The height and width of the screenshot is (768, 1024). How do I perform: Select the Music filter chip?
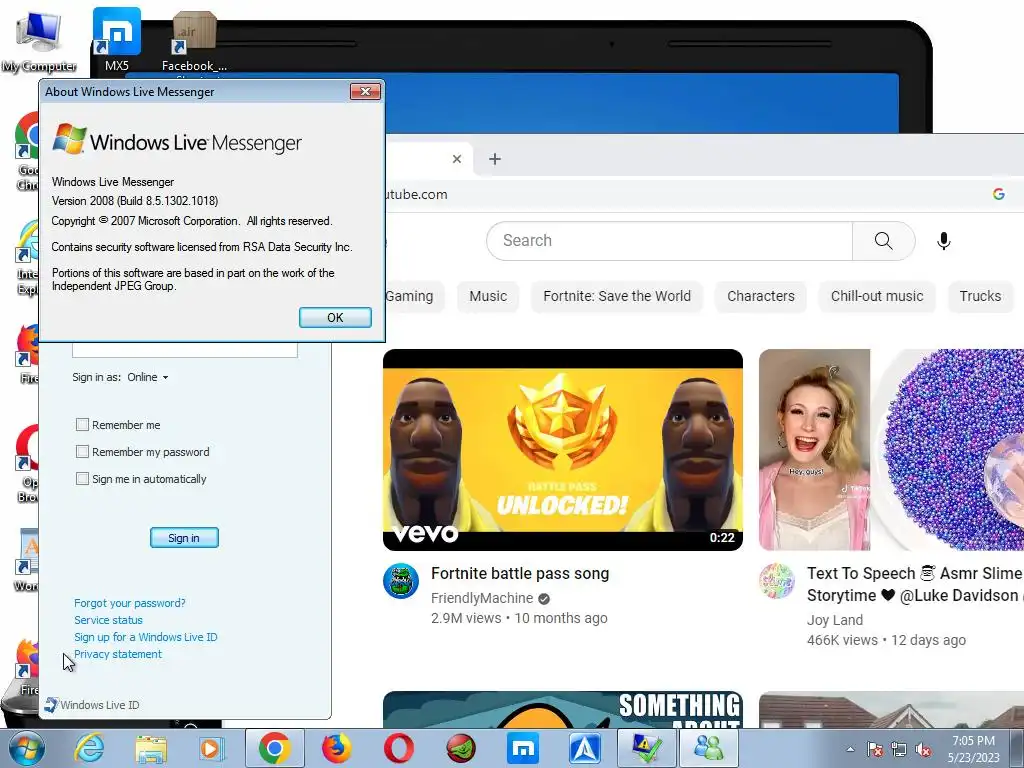[488, 296]
